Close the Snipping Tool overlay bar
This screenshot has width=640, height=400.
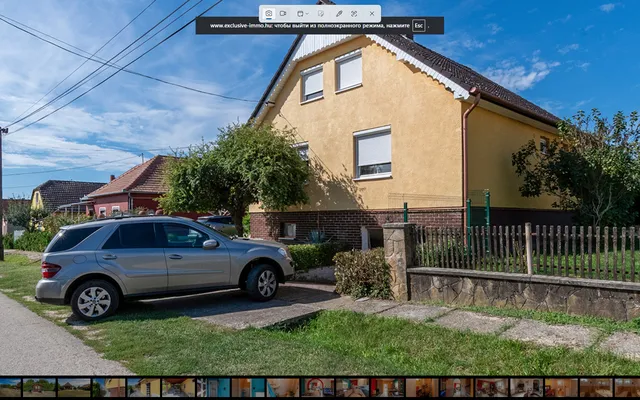coord(372,13)
